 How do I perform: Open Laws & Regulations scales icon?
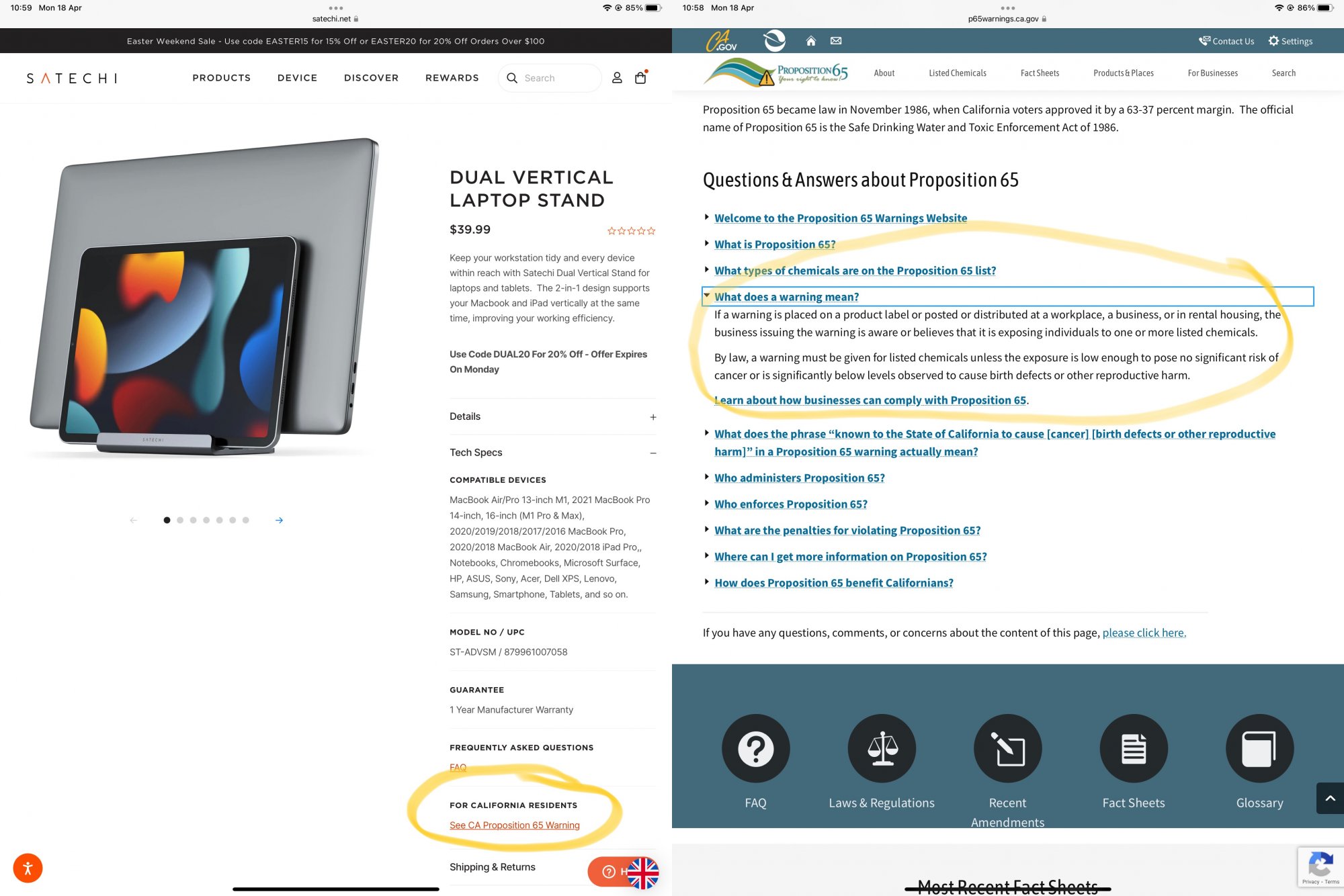tap(882, 748)
